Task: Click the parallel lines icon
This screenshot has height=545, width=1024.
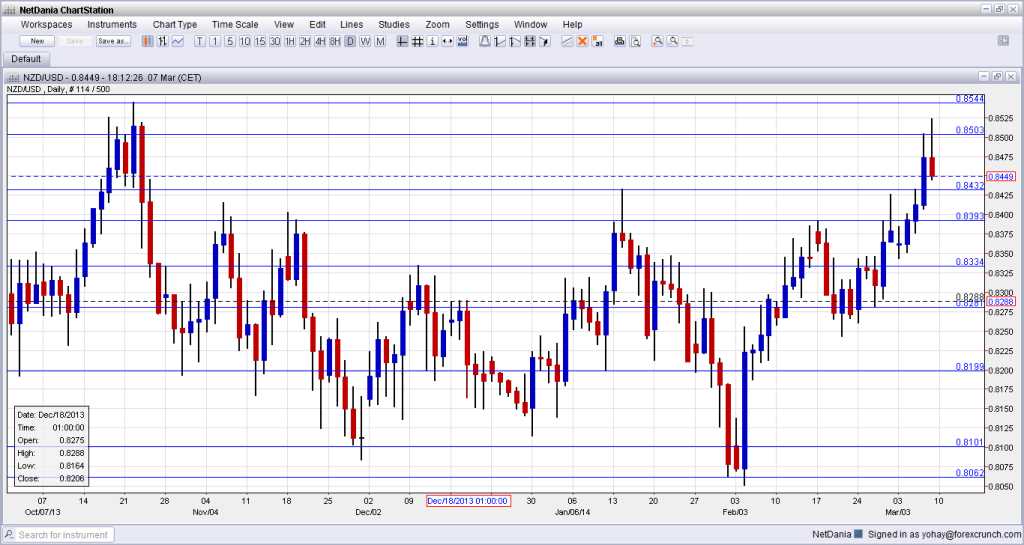Action: coord(567,41)
